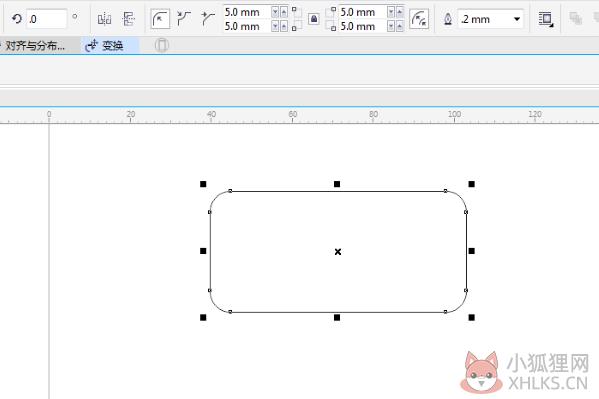Image resolution: width=599 pixels, height=399 pixels.
Task: Click the corner node at top edge's right end
Action: [x=445, y=191]
